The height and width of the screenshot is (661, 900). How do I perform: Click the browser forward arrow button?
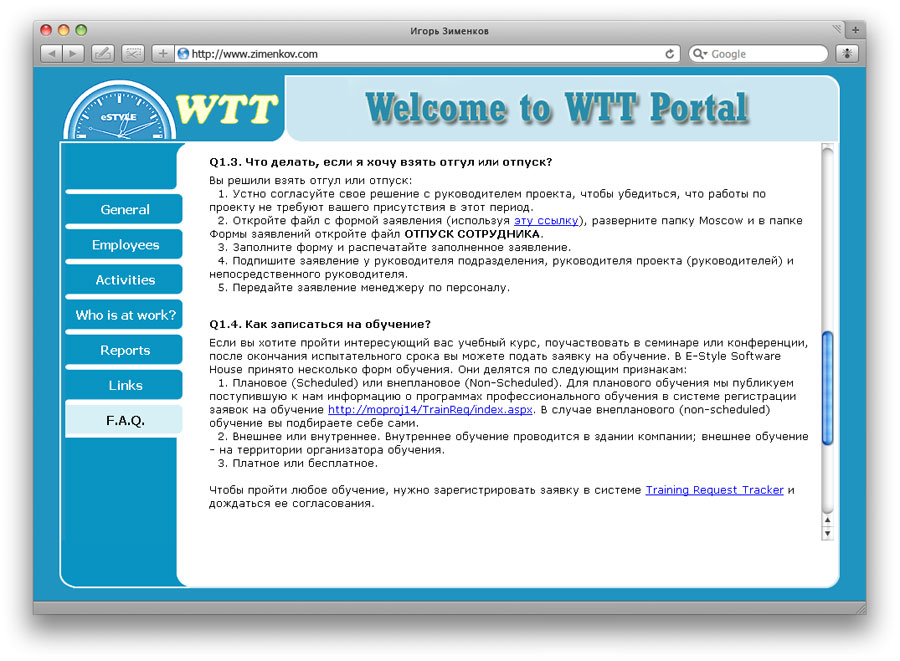click(x=73, y=53)
